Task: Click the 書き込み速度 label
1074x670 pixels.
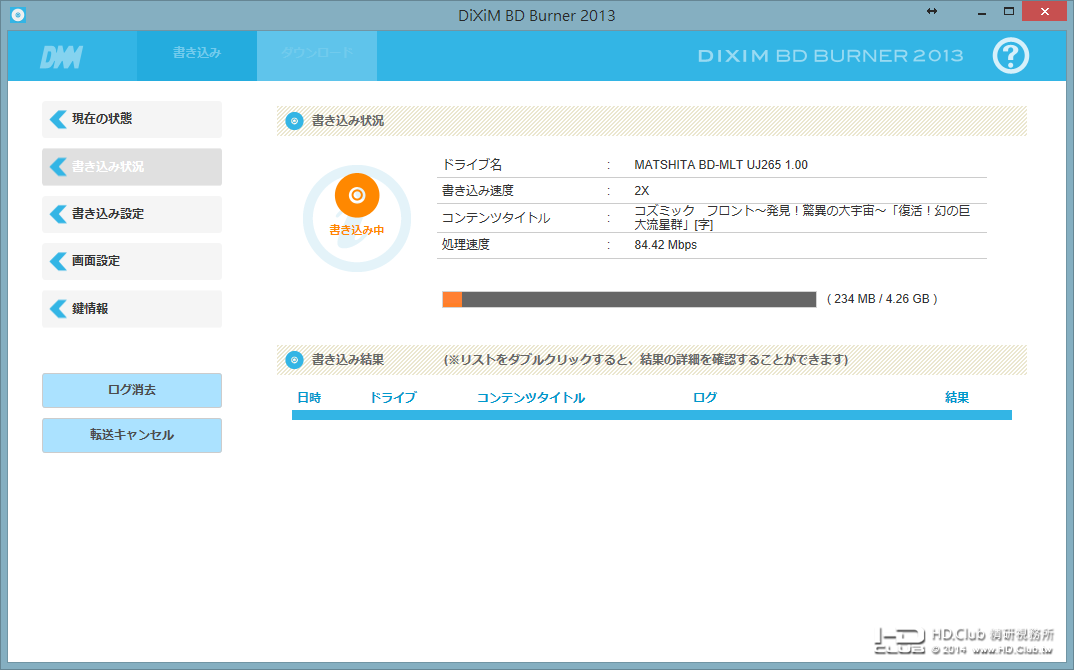Action: tap(477, 191)
